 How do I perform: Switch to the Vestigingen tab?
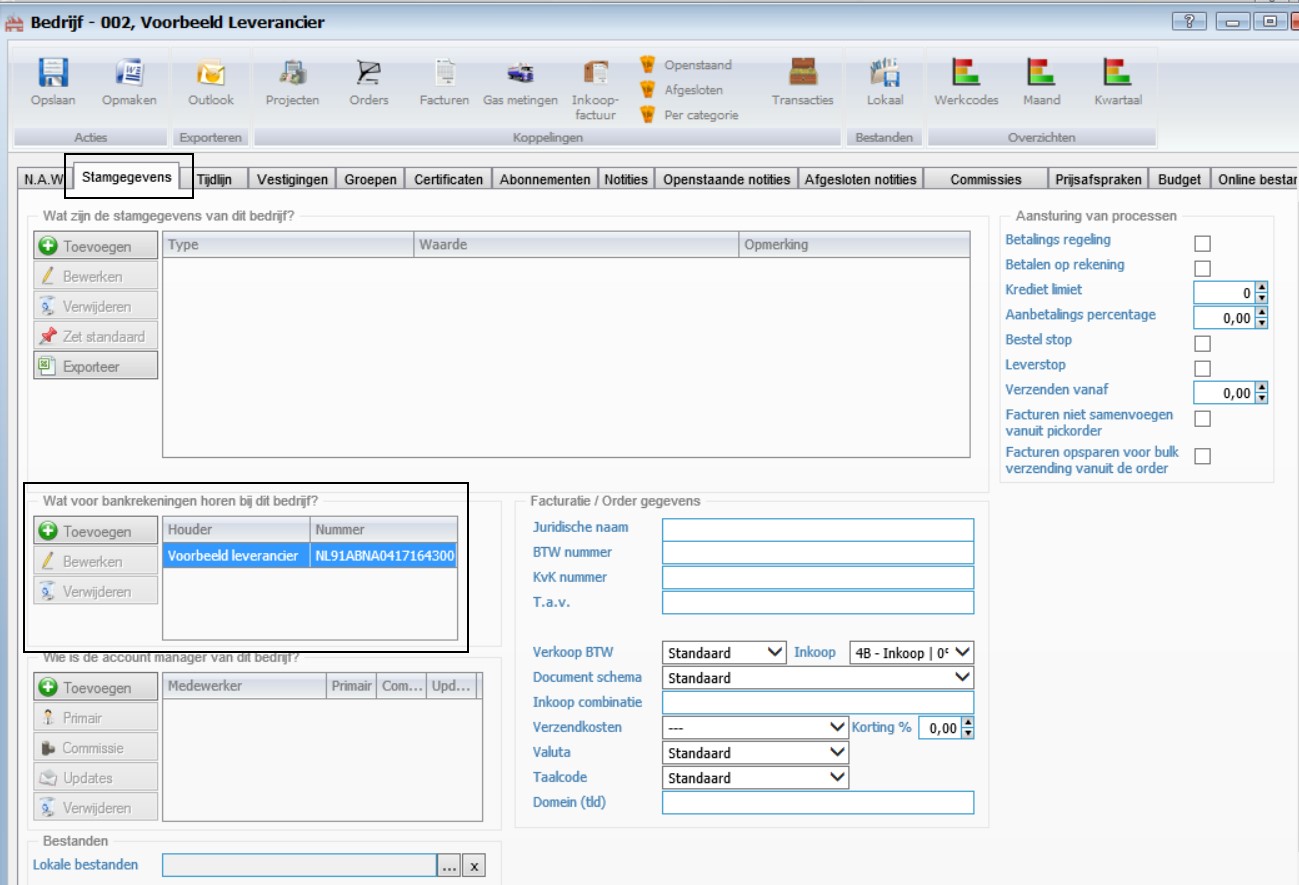[292, 180]
